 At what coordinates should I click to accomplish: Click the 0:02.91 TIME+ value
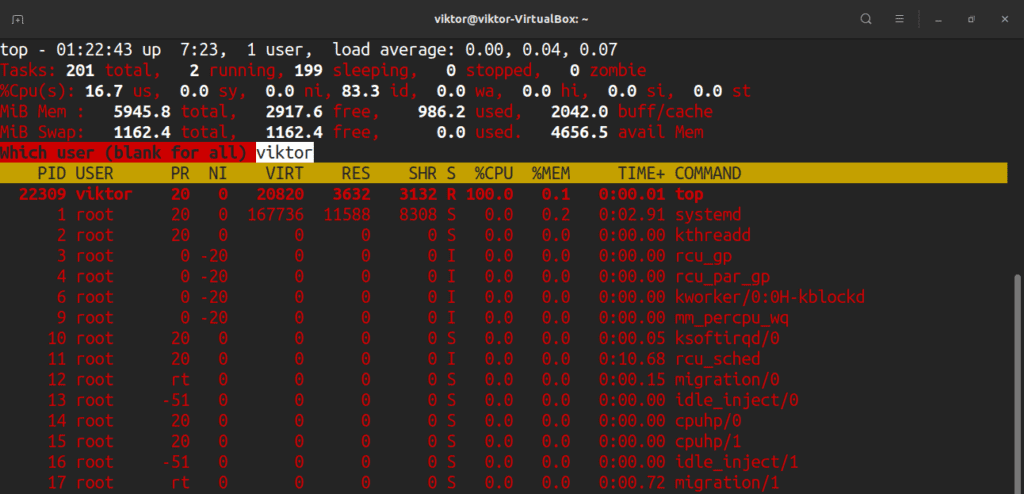click(x=632, y=215)
